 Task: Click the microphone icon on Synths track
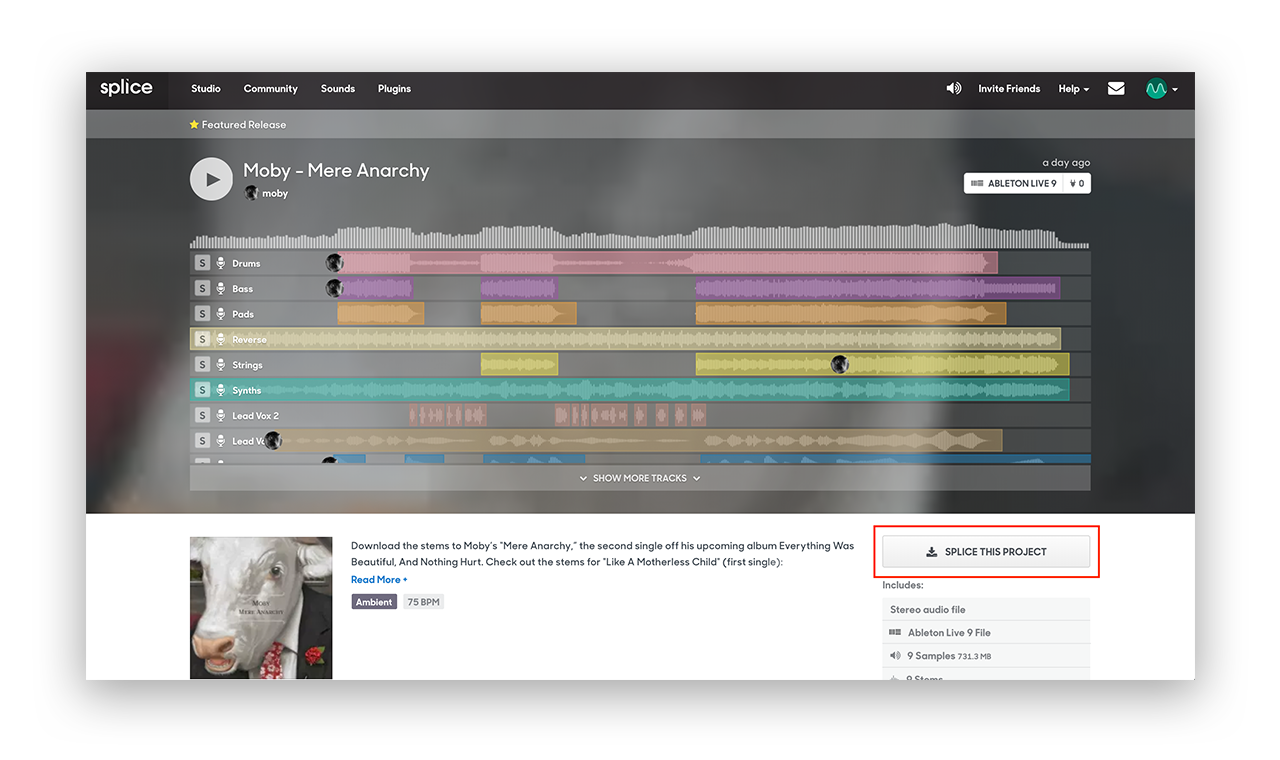[x=221, y=390]
